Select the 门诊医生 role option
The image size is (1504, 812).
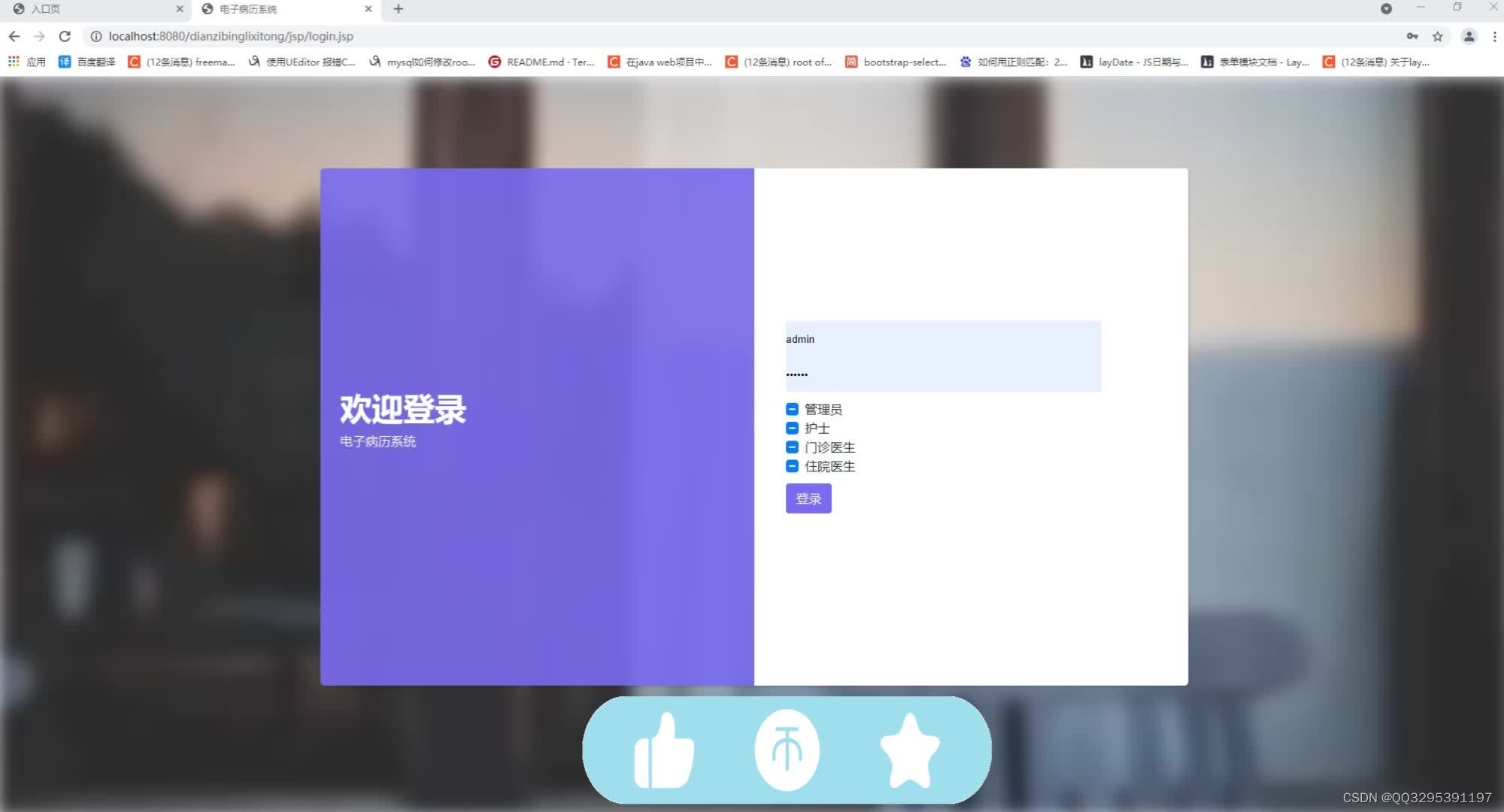coord(792,447)
